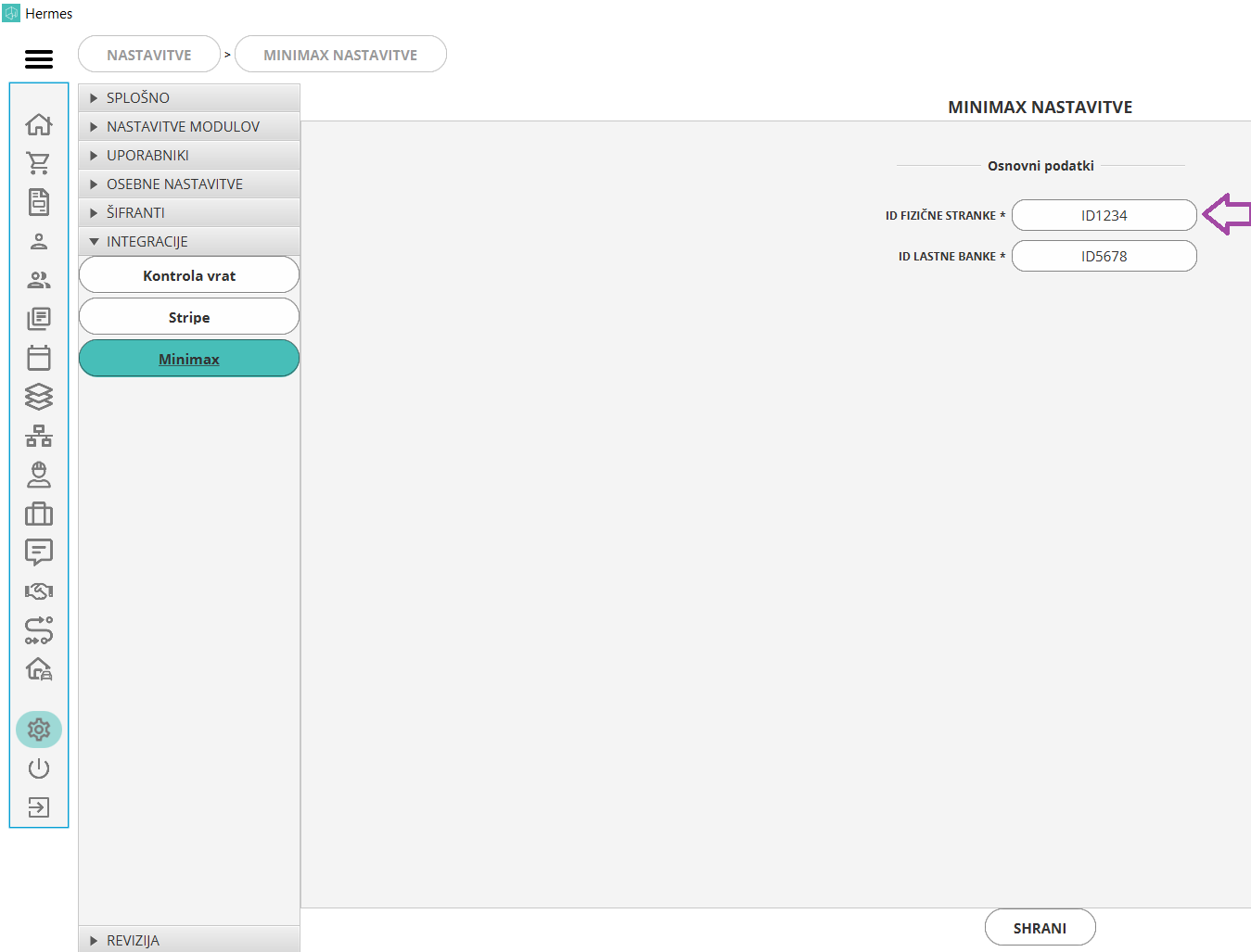Click the logout exit arrow icon
This screenshot has width=1251, height=952.
click(39, 807)
